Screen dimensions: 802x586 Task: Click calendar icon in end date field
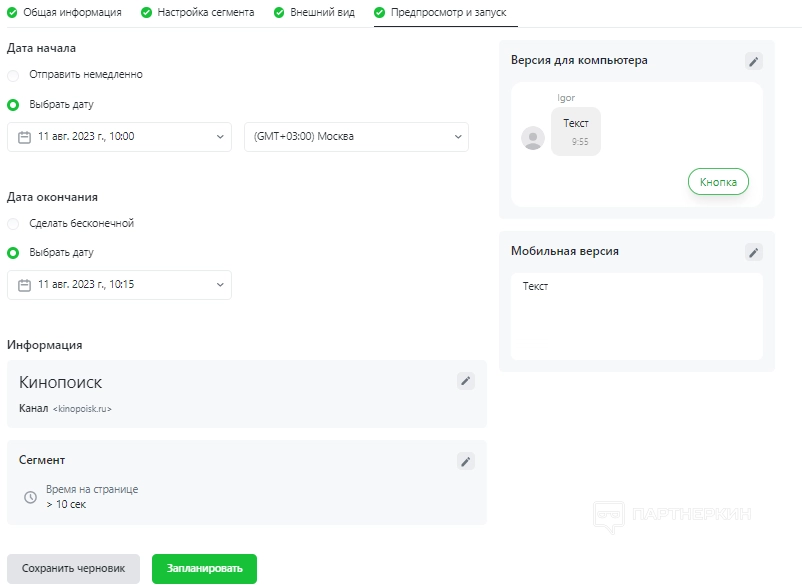click(x=25, y=285)
